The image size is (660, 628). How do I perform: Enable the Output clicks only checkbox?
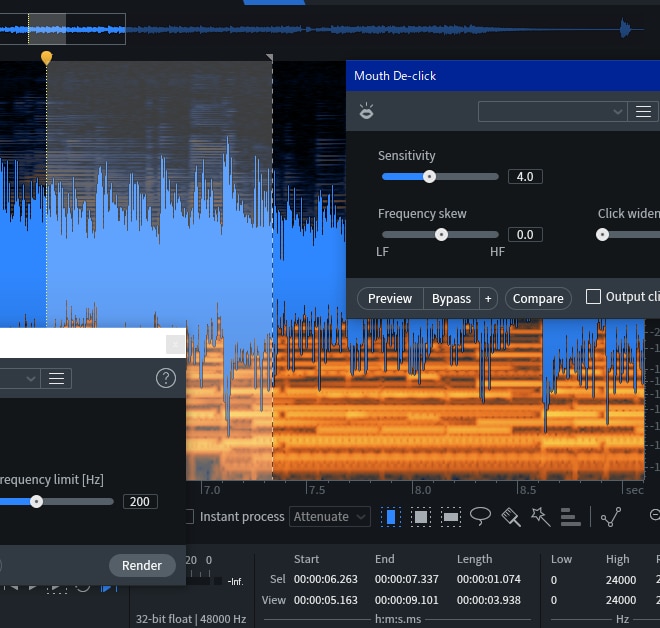click(593, 296)
